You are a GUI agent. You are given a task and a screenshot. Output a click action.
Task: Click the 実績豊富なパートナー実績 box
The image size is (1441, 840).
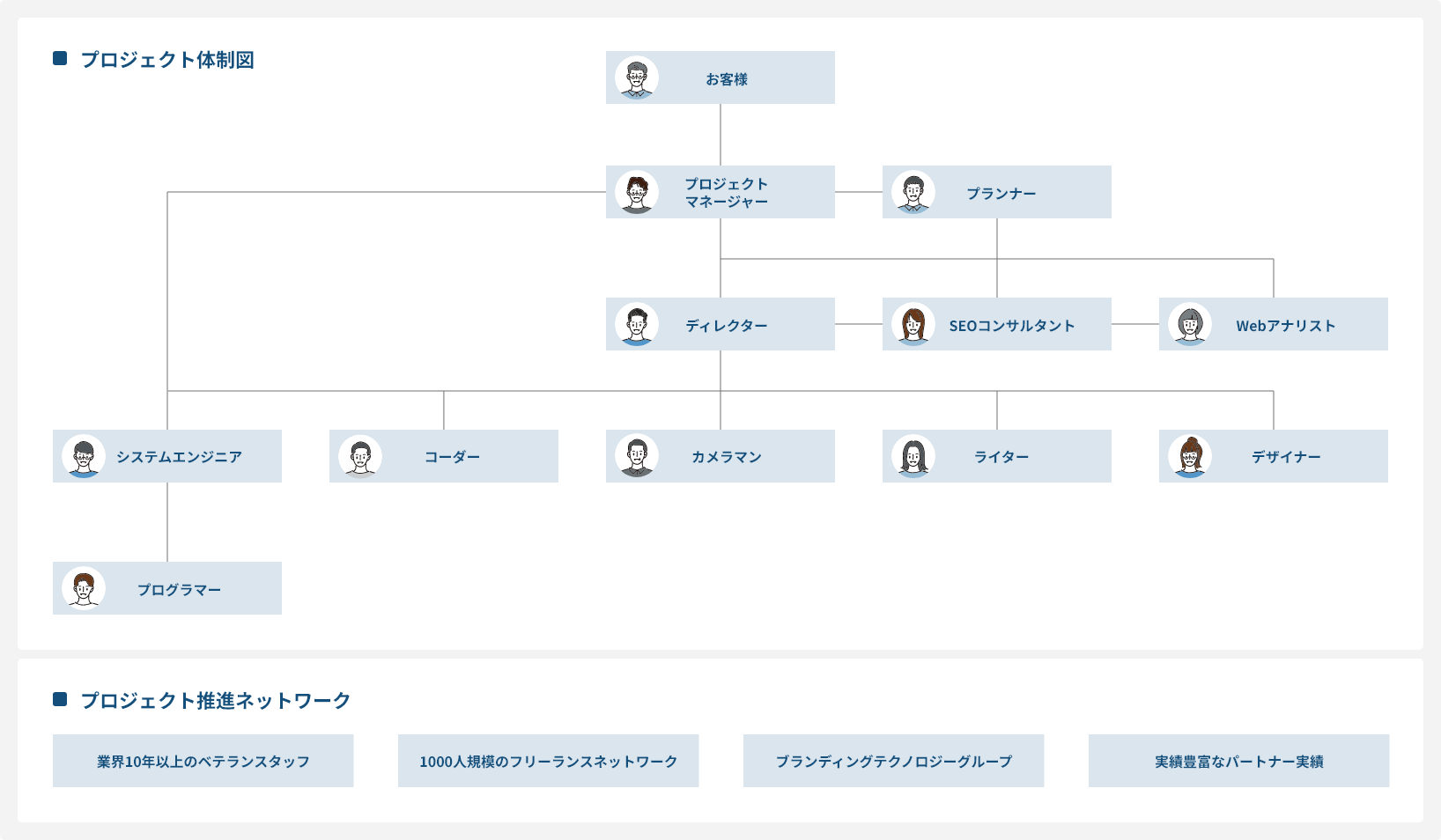[1238, 761]
